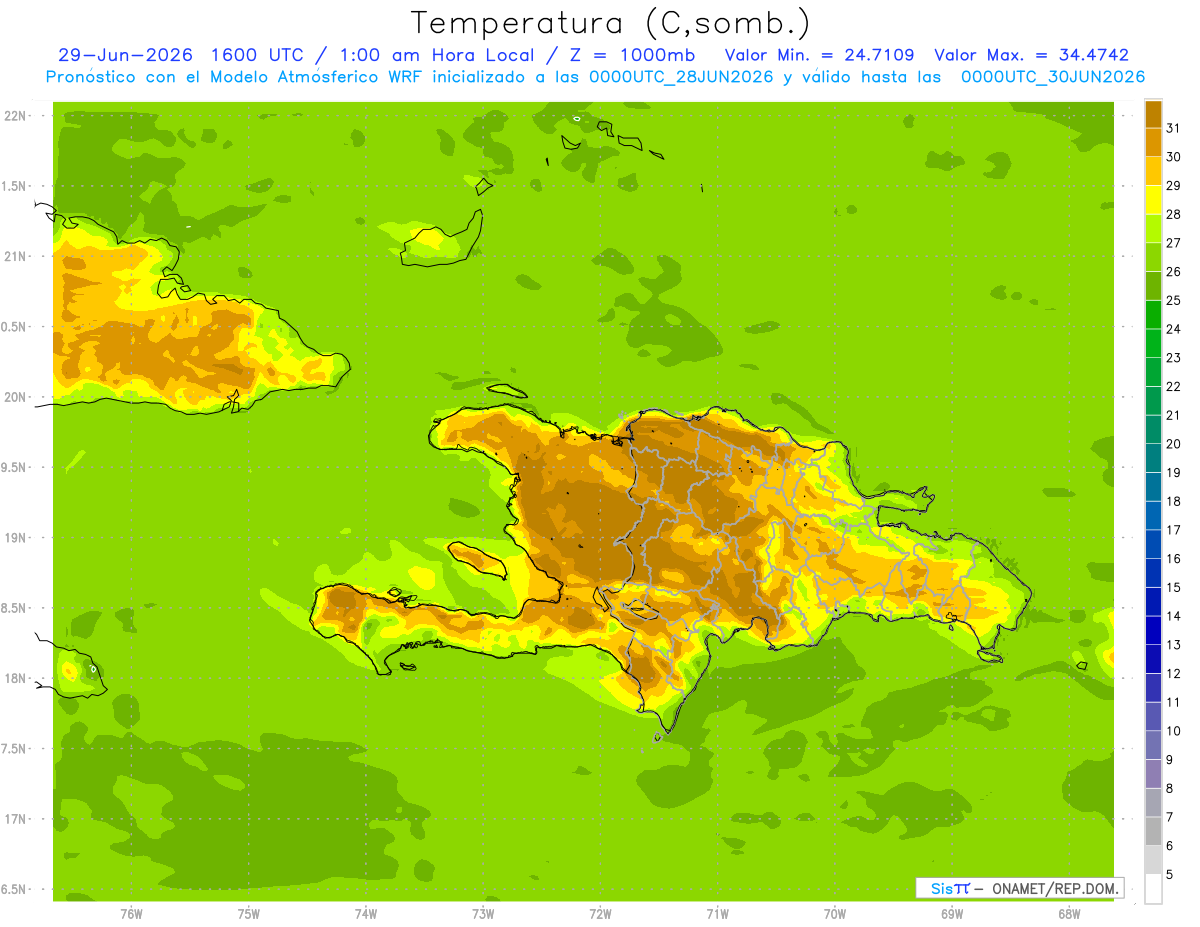
Task: Click legend value '15'
Action: click(1173, 587)
